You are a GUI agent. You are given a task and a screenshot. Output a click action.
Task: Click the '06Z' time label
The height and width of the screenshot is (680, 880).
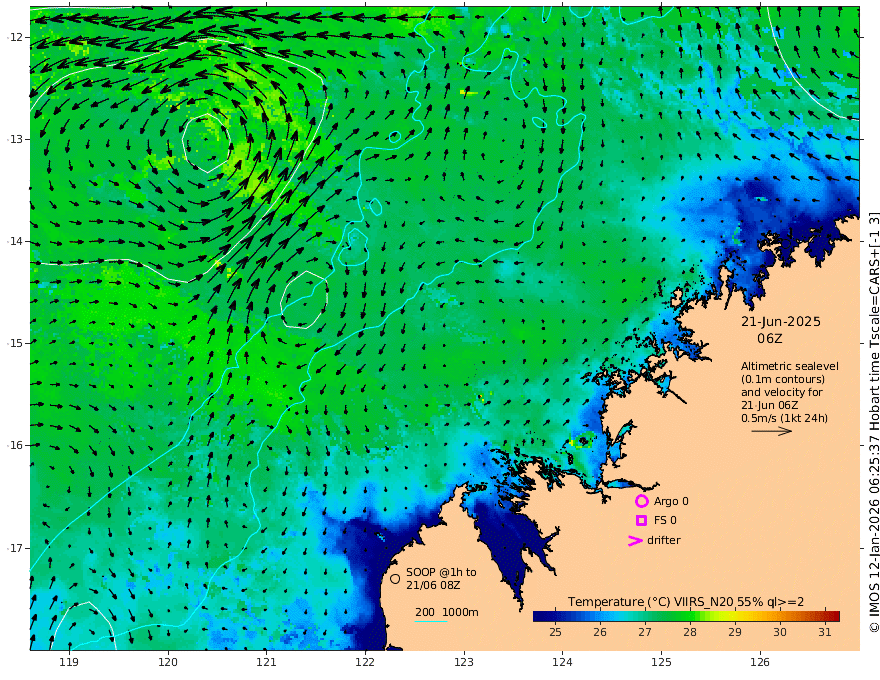(769, 339)
